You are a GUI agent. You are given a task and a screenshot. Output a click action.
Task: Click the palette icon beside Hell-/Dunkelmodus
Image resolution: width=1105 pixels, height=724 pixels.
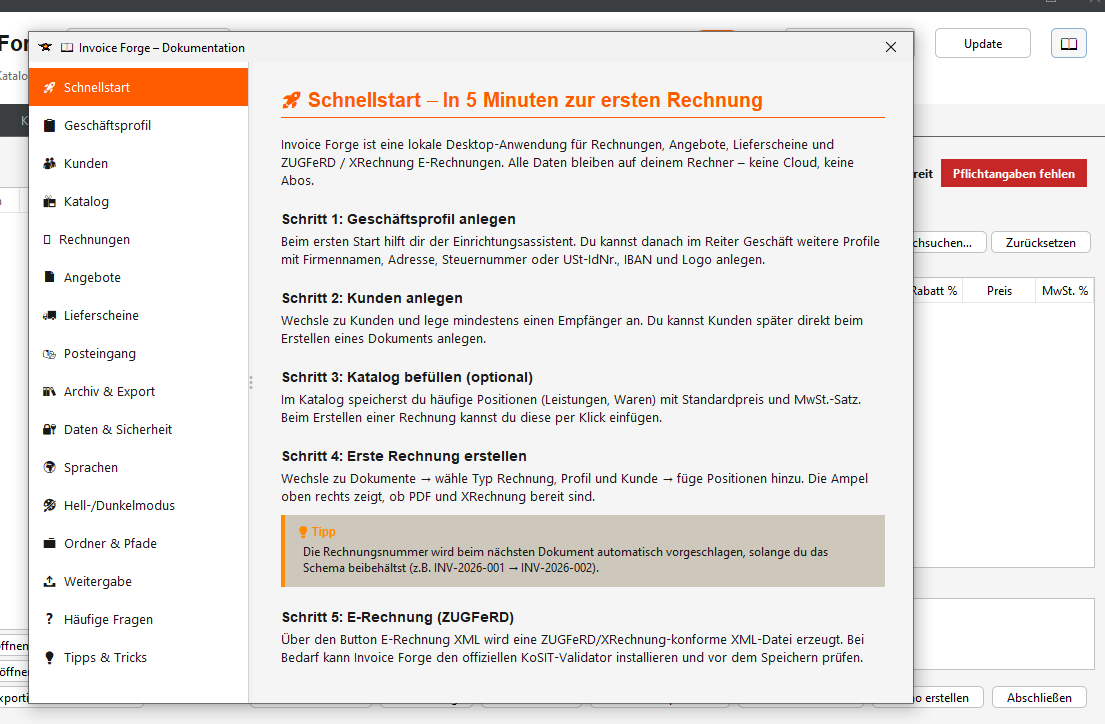pos(49,505)
